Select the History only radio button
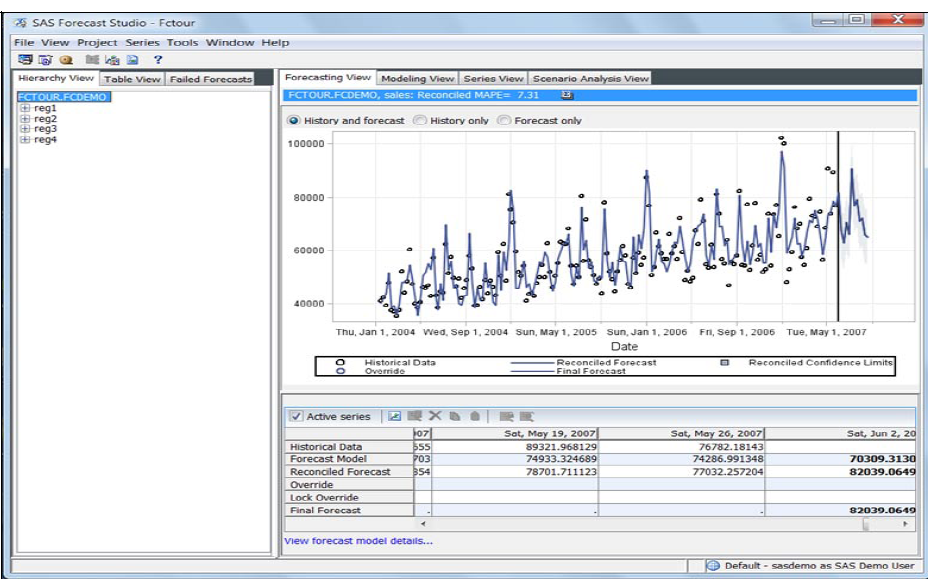 point(421,121)
